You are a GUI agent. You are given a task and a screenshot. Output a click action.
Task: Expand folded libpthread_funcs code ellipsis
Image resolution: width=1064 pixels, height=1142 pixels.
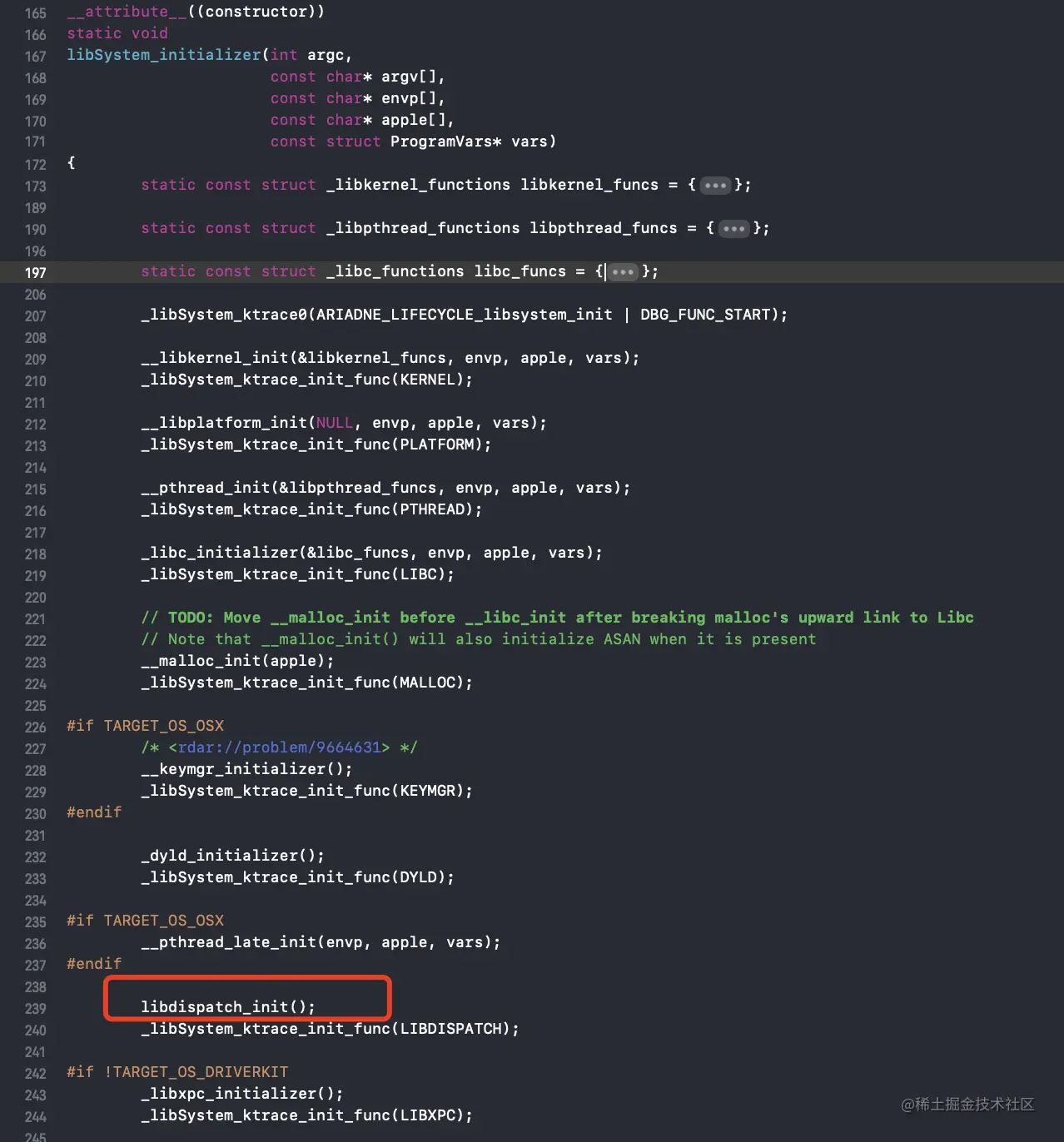coord(733,228)
